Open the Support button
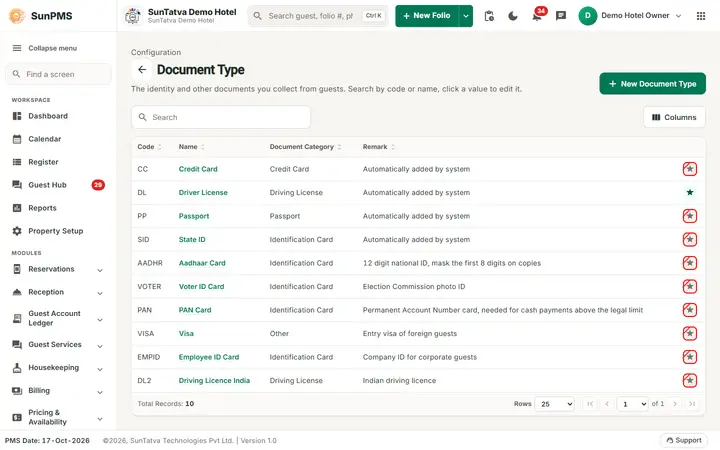 tap(684, 440)
